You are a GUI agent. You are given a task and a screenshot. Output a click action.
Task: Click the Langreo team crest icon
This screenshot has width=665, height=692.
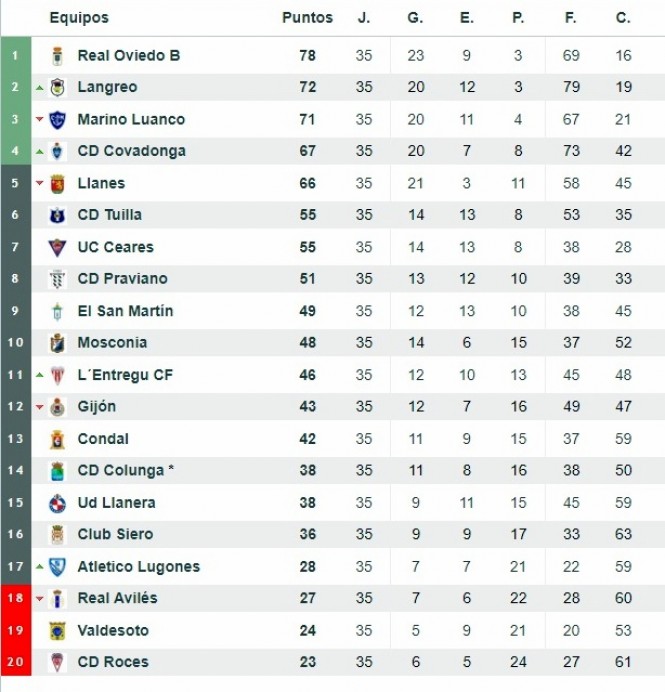point(57,88)
